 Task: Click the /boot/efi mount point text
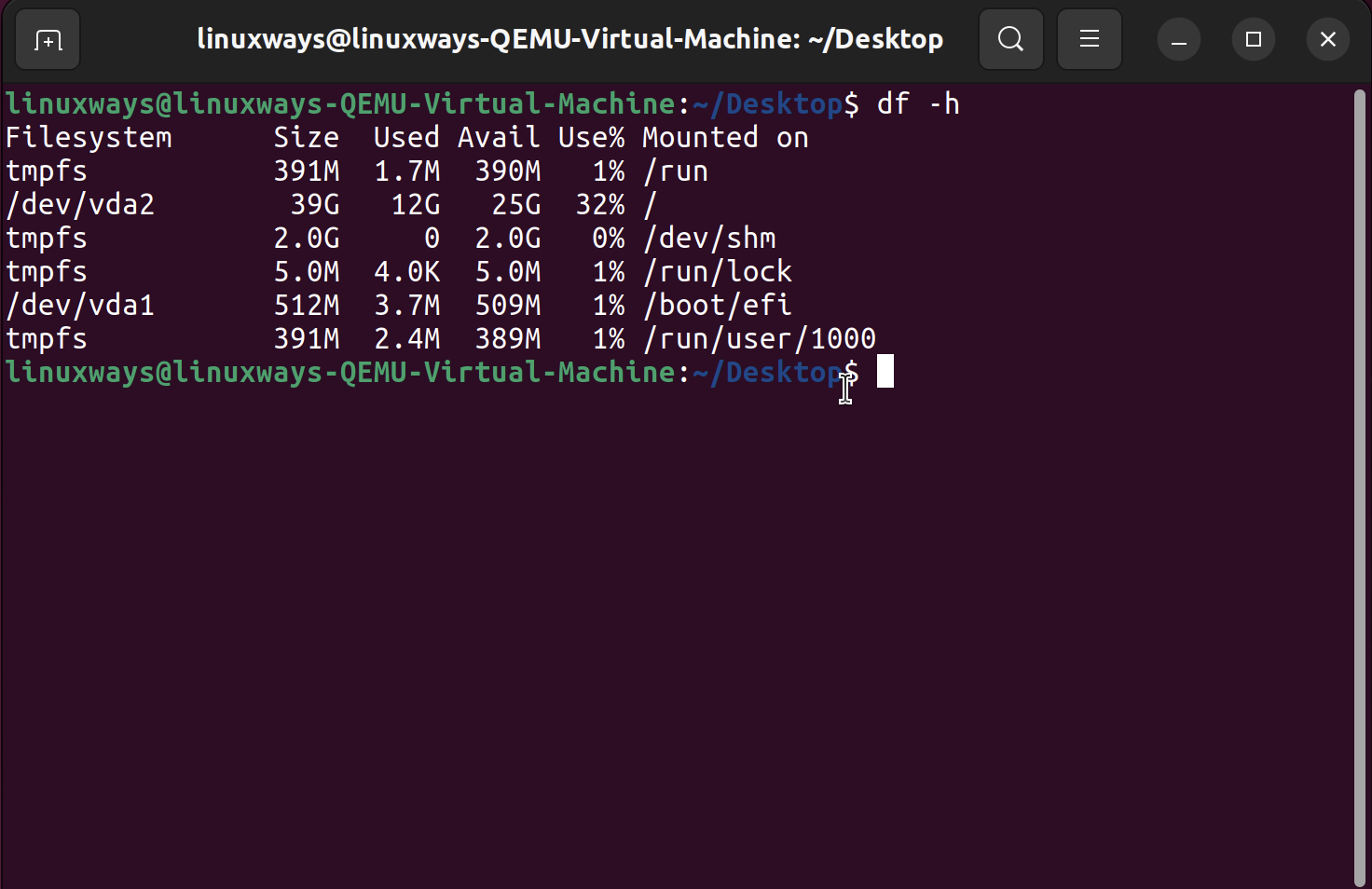click(718, 305)
